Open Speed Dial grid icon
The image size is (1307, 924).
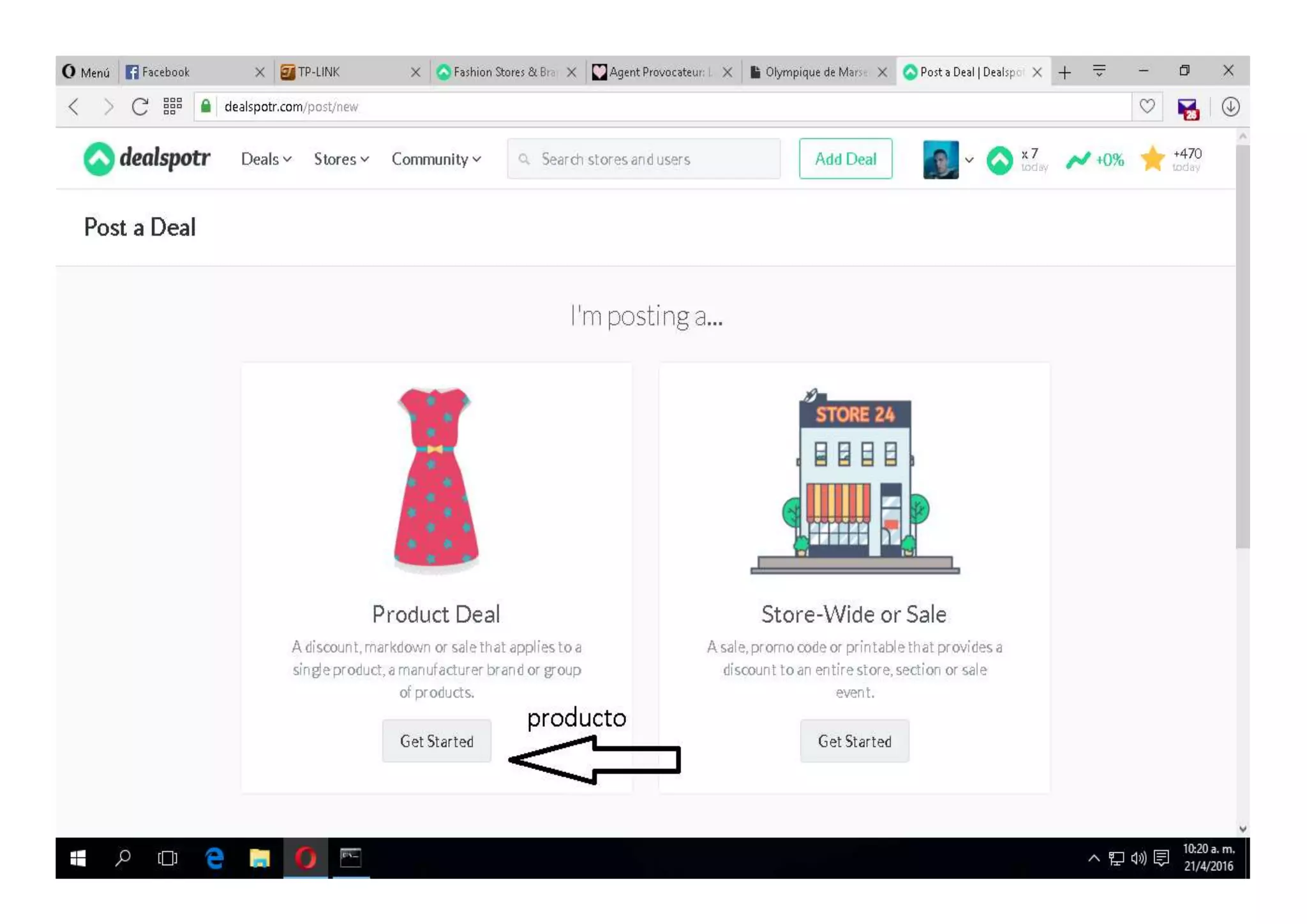coord(172,107)
